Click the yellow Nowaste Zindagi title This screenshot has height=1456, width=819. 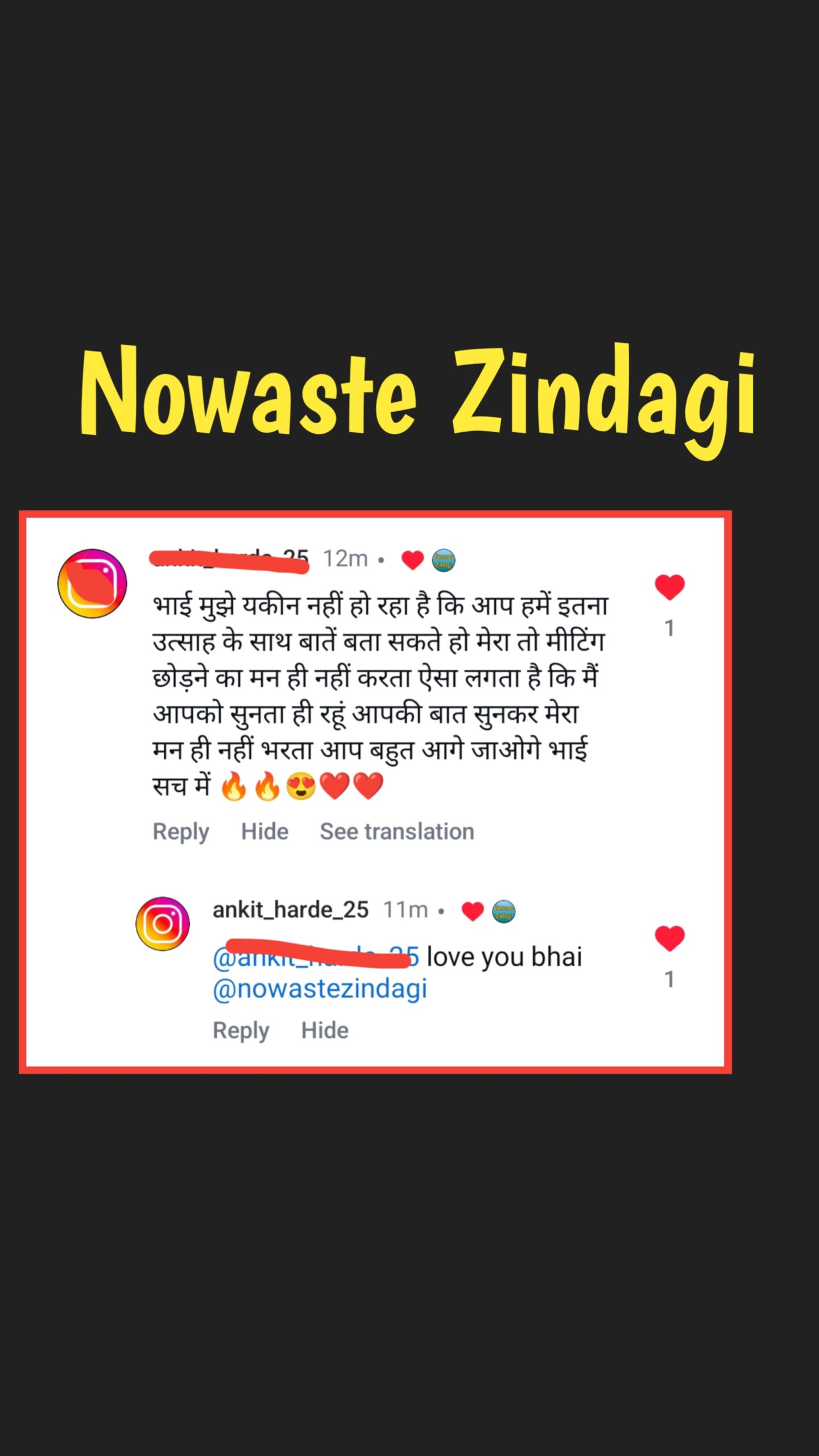(418, 398)
